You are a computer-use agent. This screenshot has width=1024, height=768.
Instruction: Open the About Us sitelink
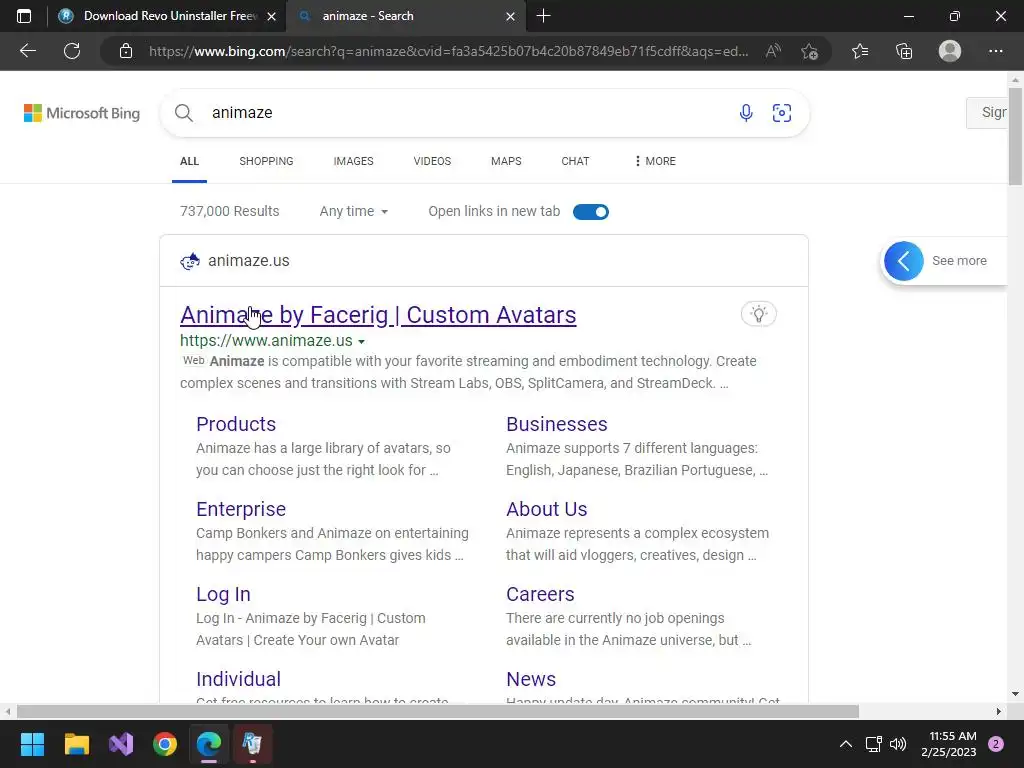point(547,509)
